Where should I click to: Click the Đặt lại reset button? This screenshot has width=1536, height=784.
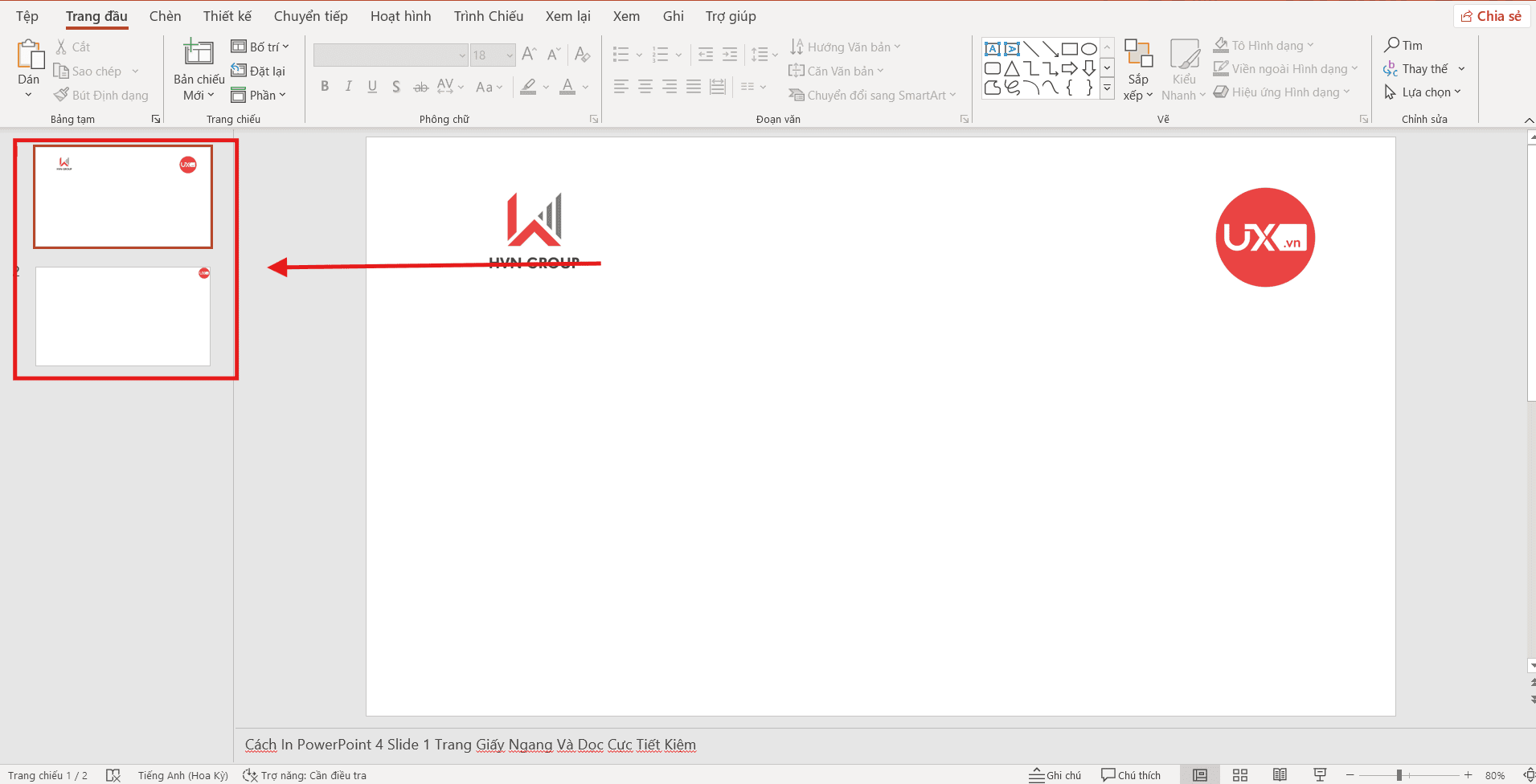[x=259, y=71]
